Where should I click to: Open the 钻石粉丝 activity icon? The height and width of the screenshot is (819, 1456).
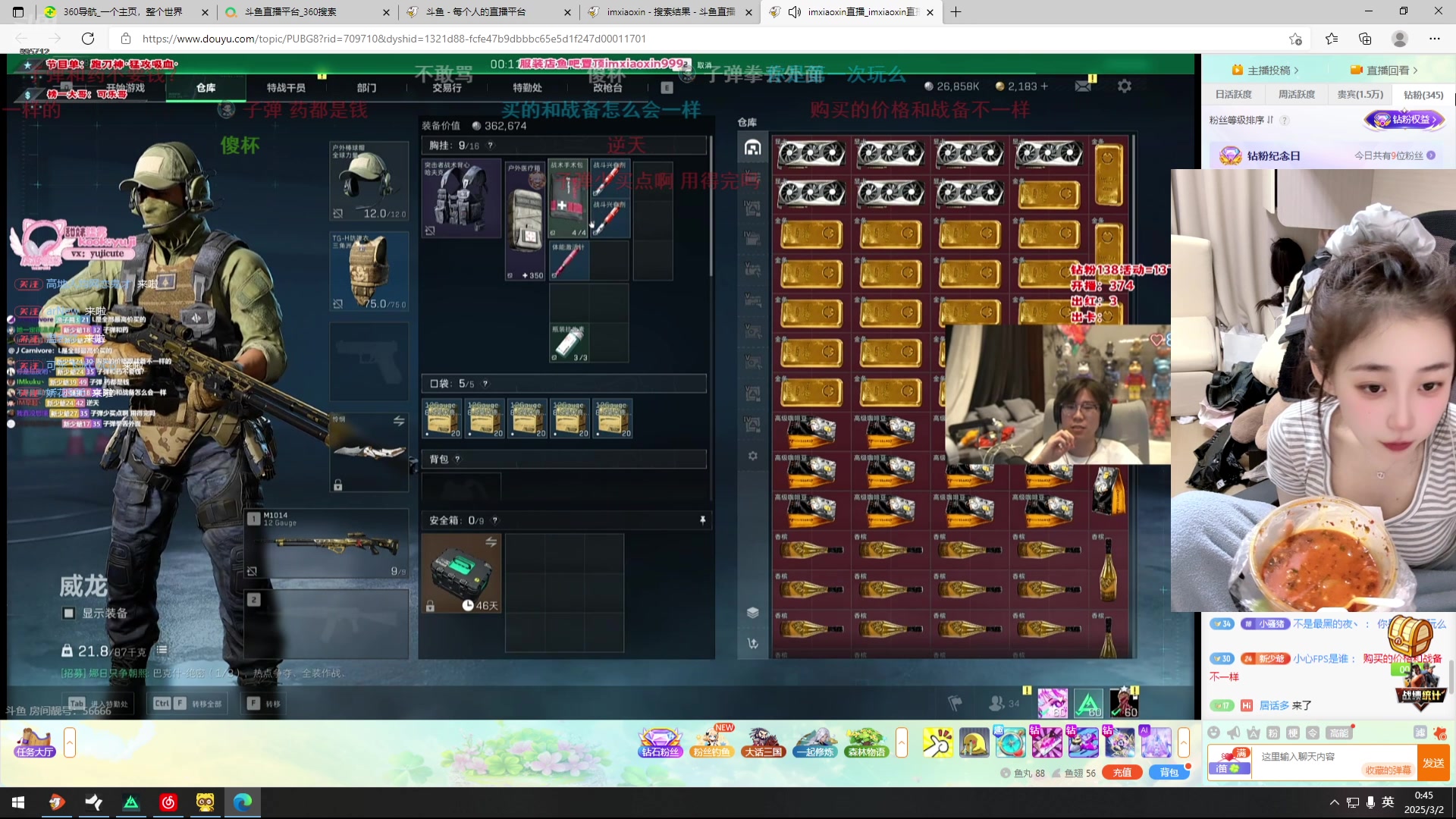[661, 742]
